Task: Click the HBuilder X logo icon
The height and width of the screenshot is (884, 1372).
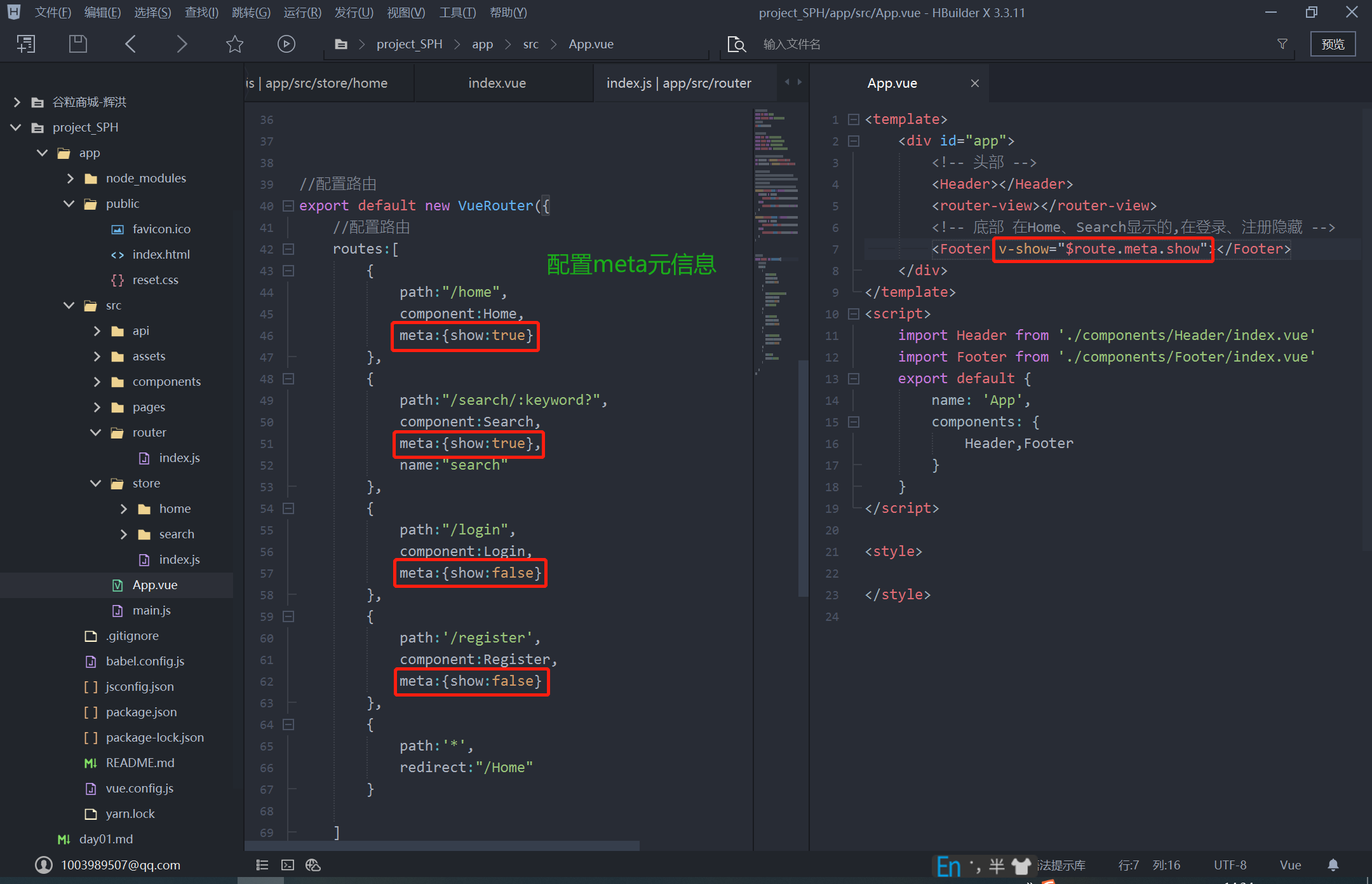Action: pos(13,12)
